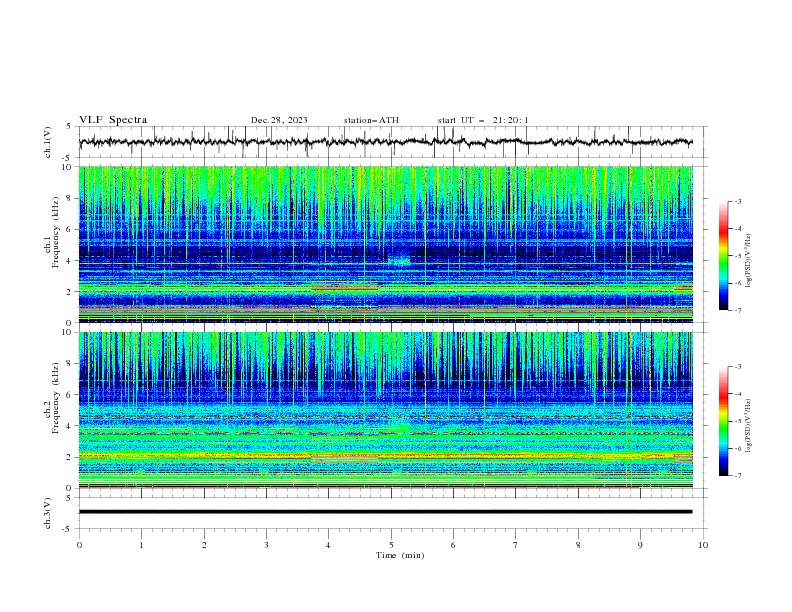Click the ch.2 spectrogram color bar
The height and width of the screenshot is (612, 792).
[x=723, y=421]
